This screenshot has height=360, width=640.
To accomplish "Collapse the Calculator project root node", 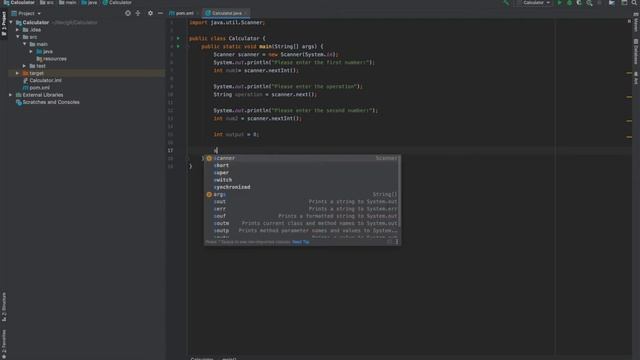I will 11,22.
